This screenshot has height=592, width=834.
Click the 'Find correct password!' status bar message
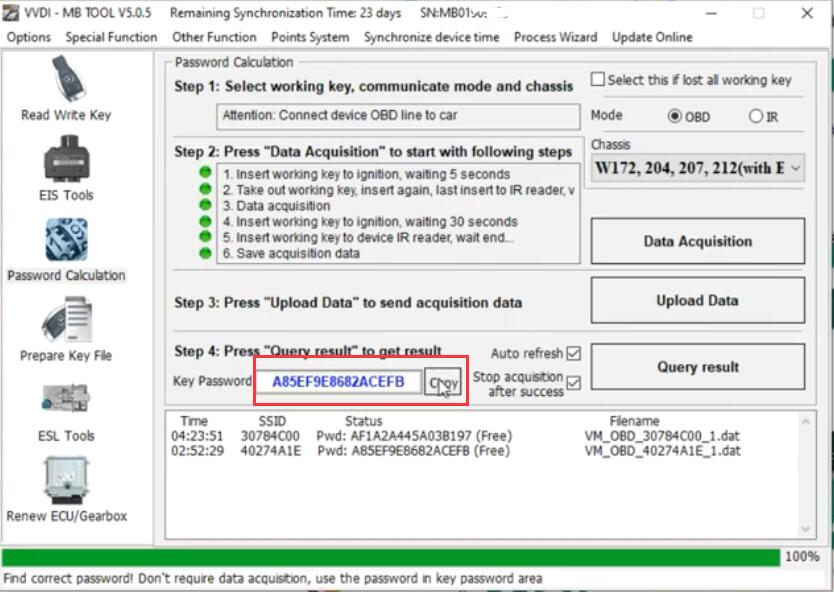pyautogui.click(x=273, y=578)
